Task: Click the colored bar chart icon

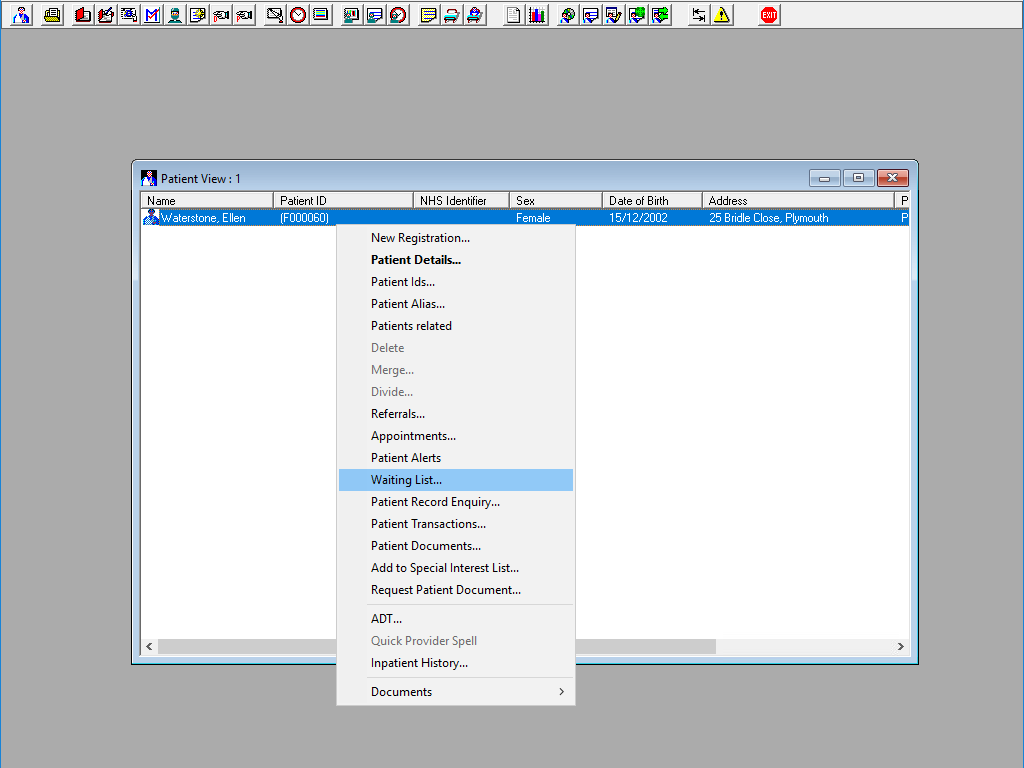Action: tap(537, 15)
